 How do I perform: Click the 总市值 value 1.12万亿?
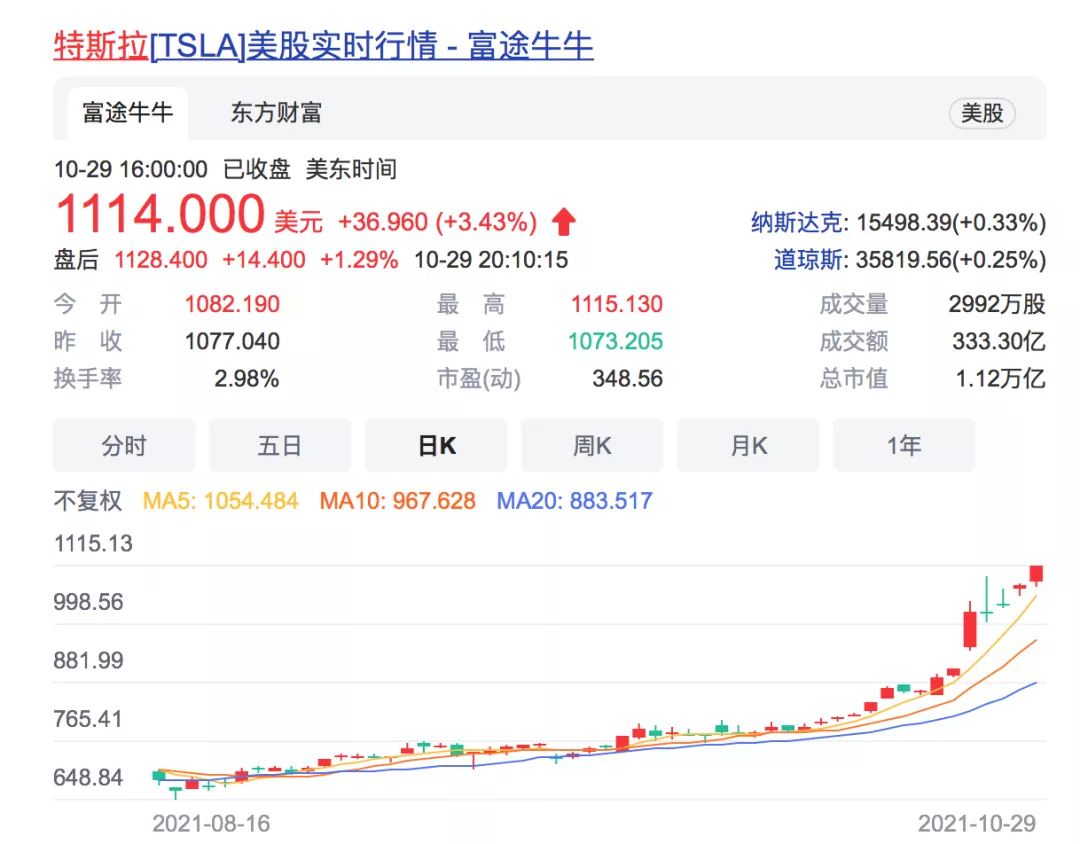[x=1001, y=378]
